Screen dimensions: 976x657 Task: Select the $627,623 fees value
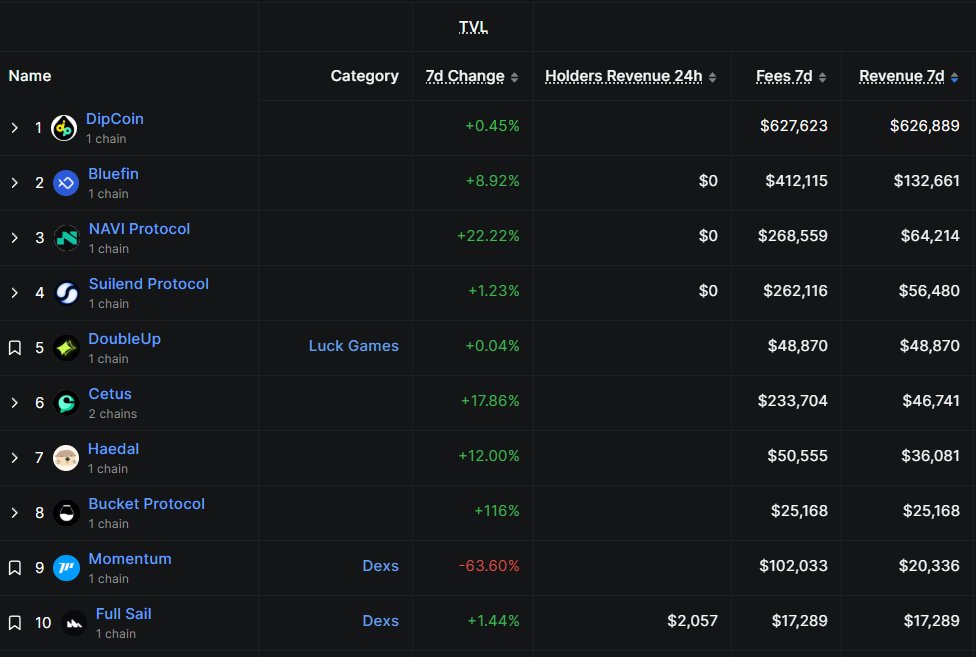click(794, 126)
